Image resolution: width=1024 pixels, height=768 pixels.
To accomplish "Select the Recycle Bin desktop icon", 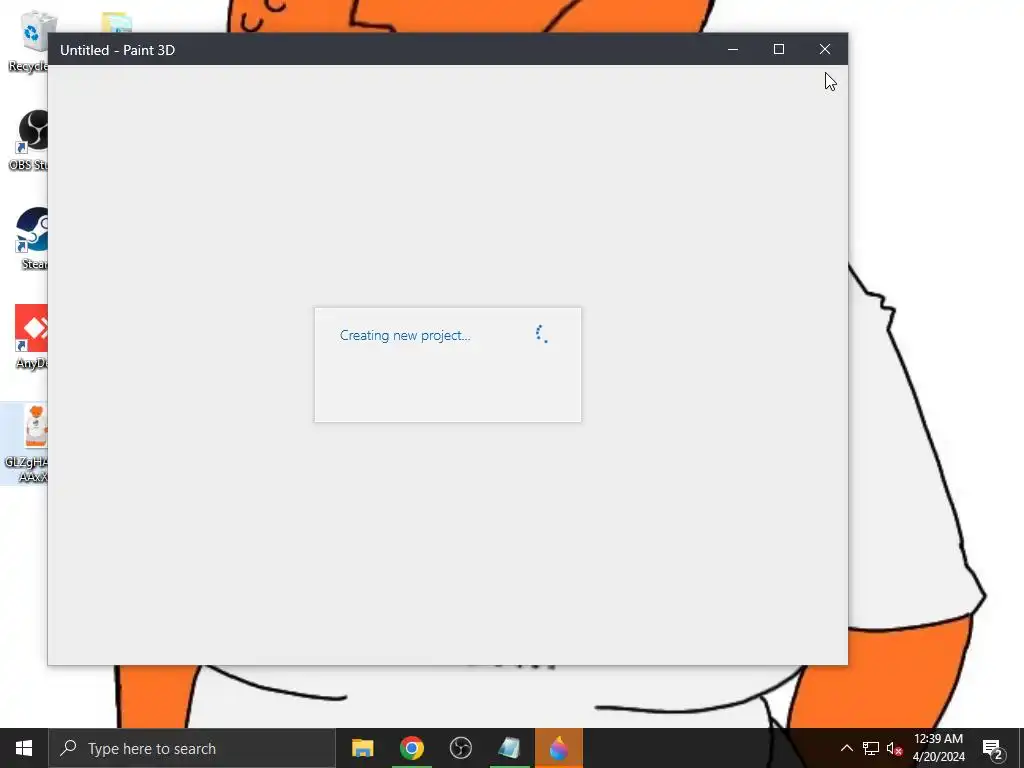I will [29, 42].
